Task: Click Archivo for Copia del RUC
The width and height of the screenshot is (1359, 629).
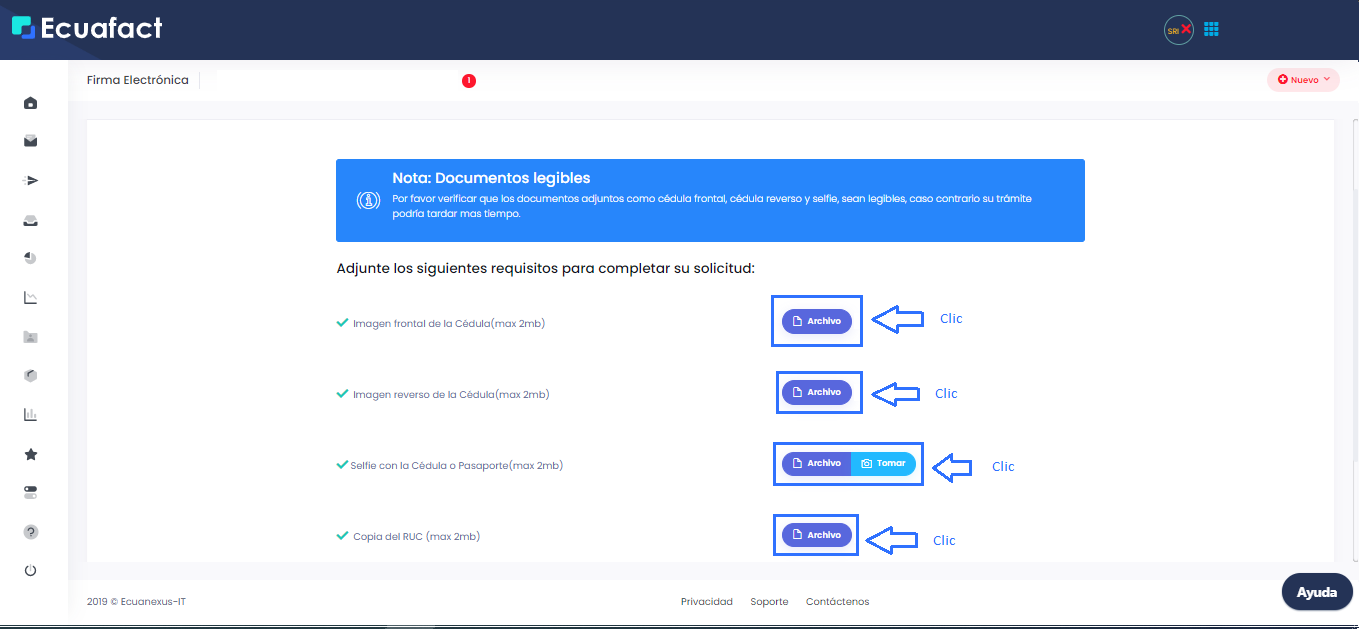Action: (817, 535)
